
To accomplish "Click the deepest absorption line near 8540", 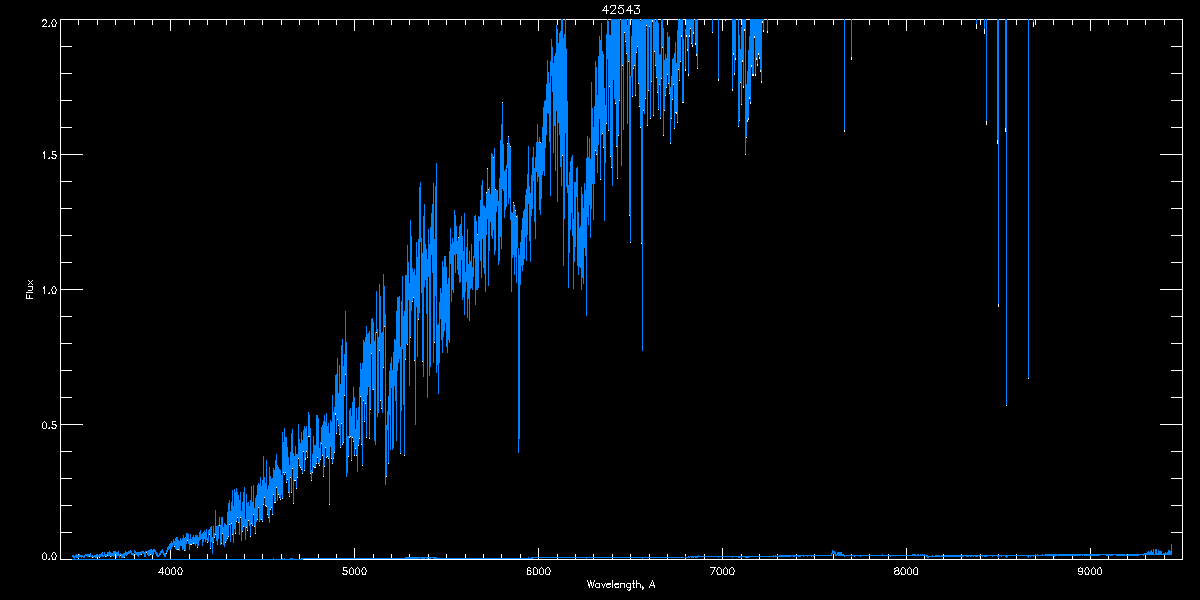I will click(1006, 300).
